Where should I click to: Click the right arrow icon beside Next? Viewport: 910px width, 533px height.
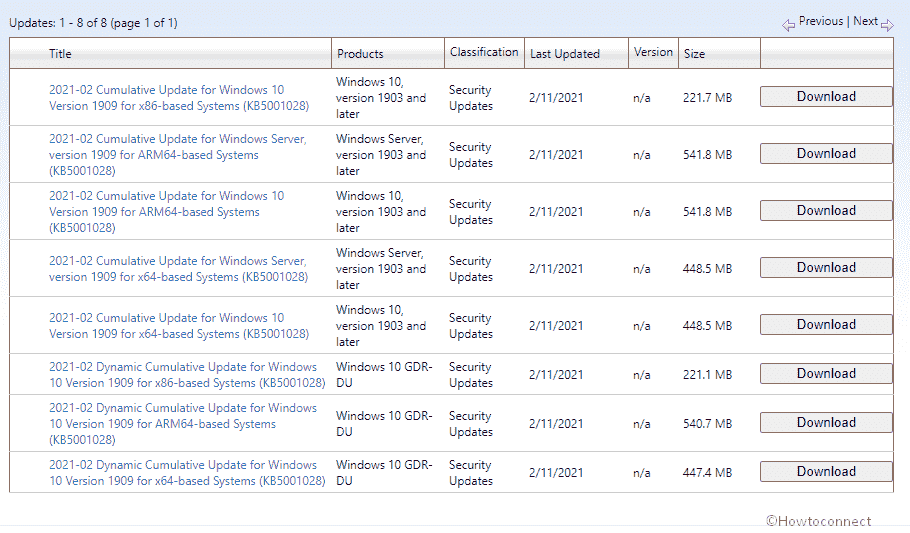[x=887, y=25]
